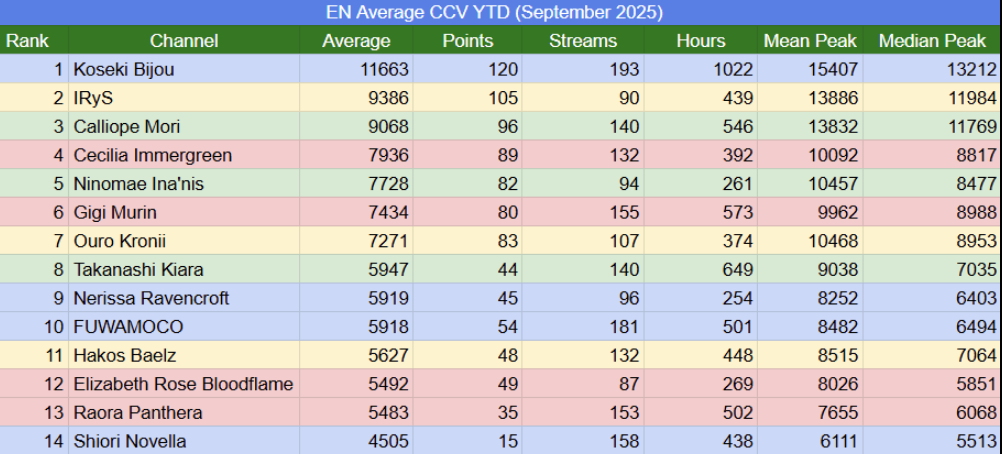
Task: Click the table title 'EN Average CCV YTD'
Action: [494, 13]
